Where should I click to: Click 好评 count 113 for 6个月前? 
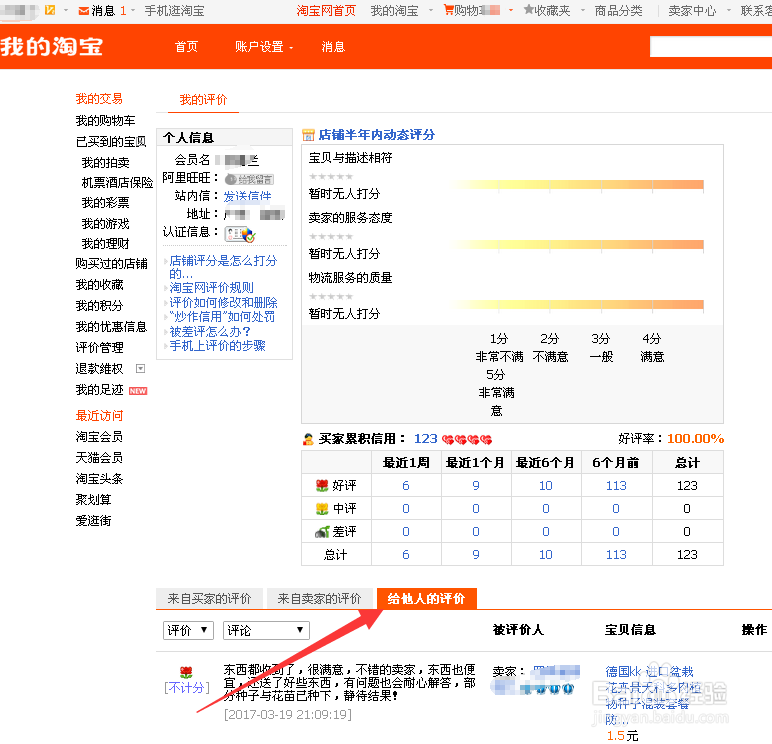[616, 486]
